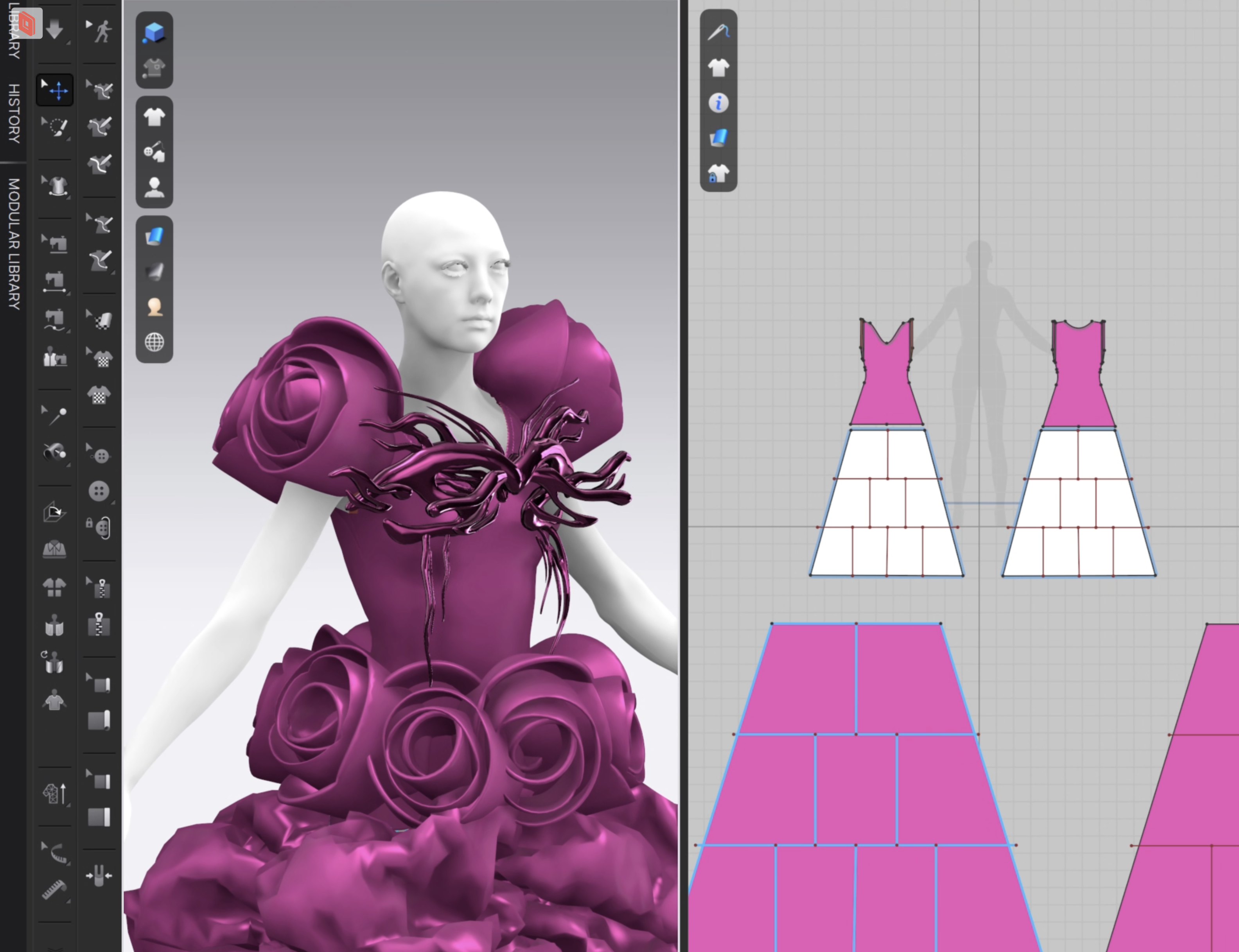
Task: Select the Transform Graphic checkered shirt with arrow
Action: (100, 358)
